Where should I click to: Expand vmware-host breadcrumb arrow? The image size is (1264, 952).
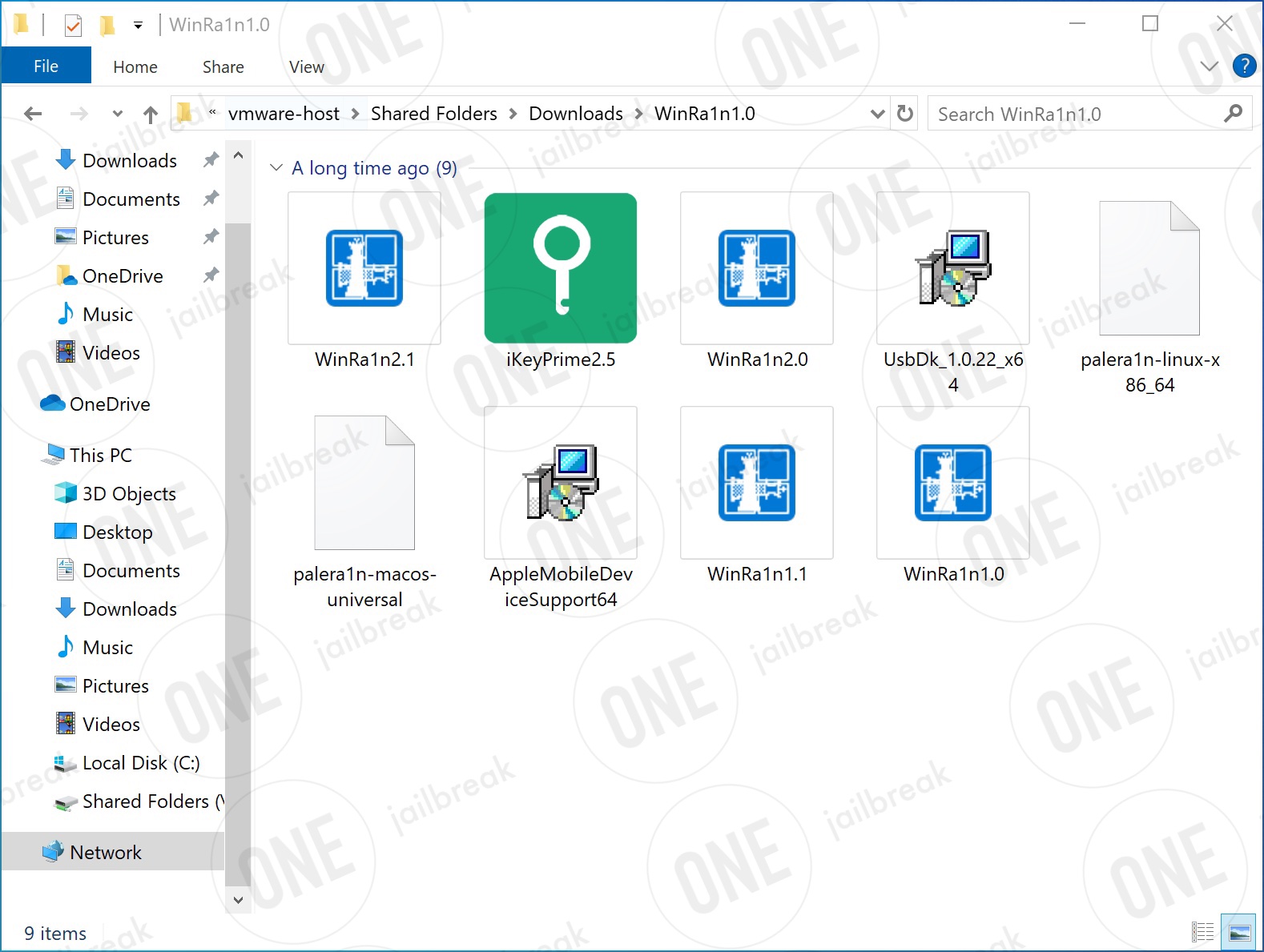(355, 114)
